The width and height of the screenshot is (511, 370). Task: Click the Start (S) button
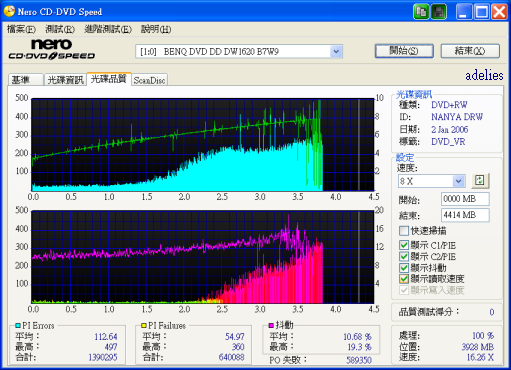tap(404, 51)
